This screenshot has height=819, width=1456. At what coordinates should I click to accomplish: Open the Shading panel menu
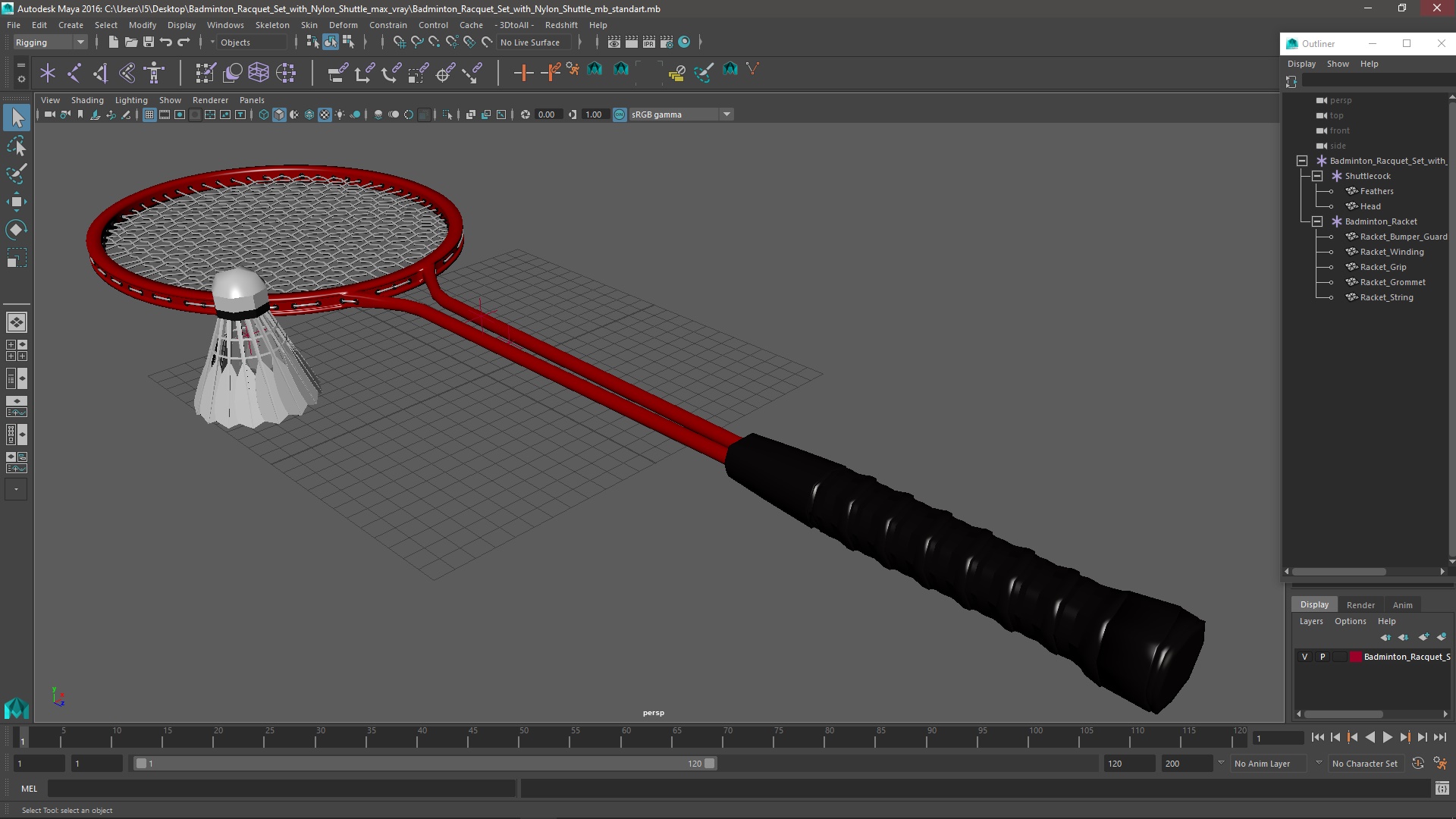(x=87, y=100)
